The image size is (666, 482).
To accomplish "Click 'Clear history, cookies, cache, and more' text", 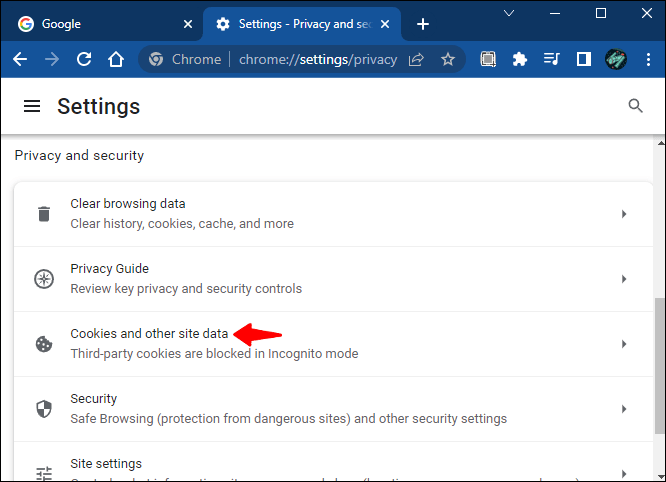I will point(182,224).
